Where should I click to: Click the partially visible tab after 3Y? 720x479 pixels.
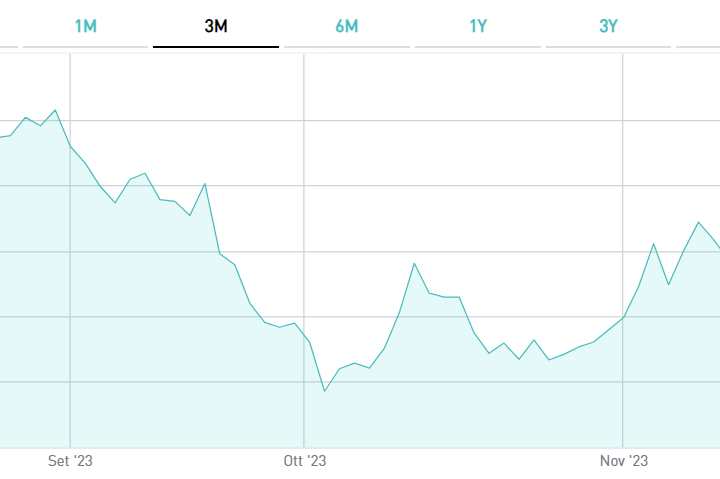pos(700,26)
